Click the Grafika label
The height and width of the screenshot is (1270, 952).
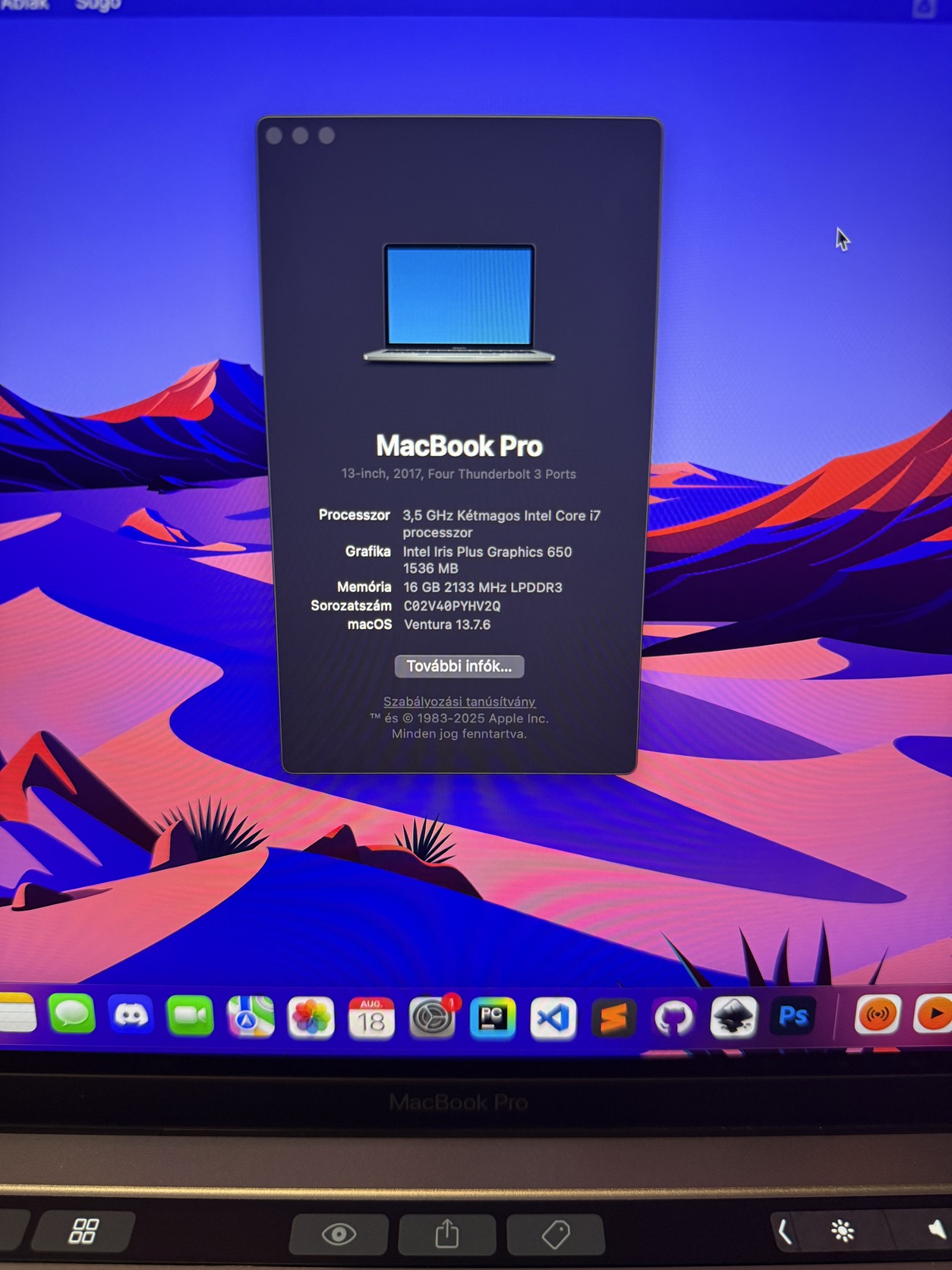tap(368, 551)
